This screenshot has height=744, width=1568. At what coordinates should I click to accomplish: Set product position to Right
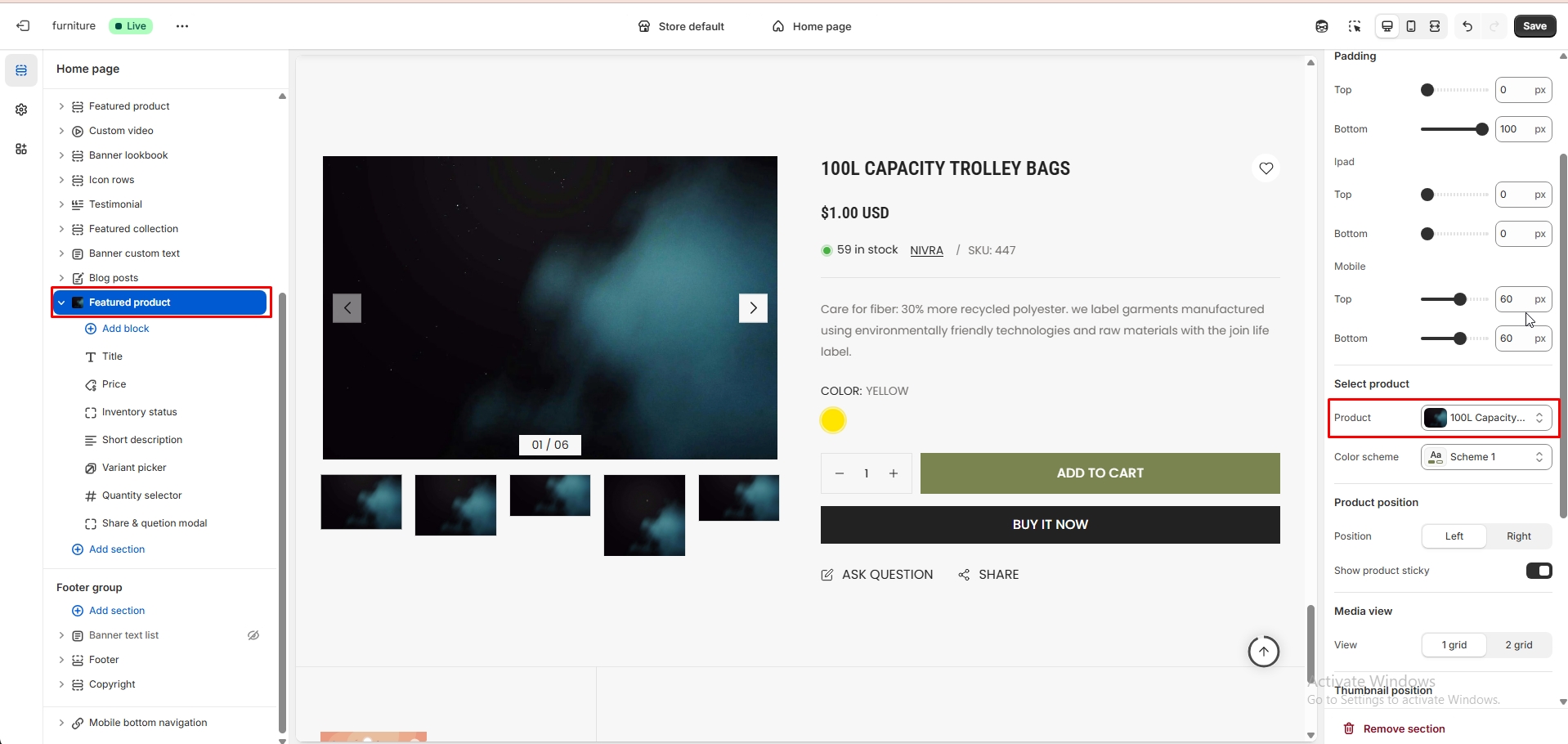[x=1518, y=536]
